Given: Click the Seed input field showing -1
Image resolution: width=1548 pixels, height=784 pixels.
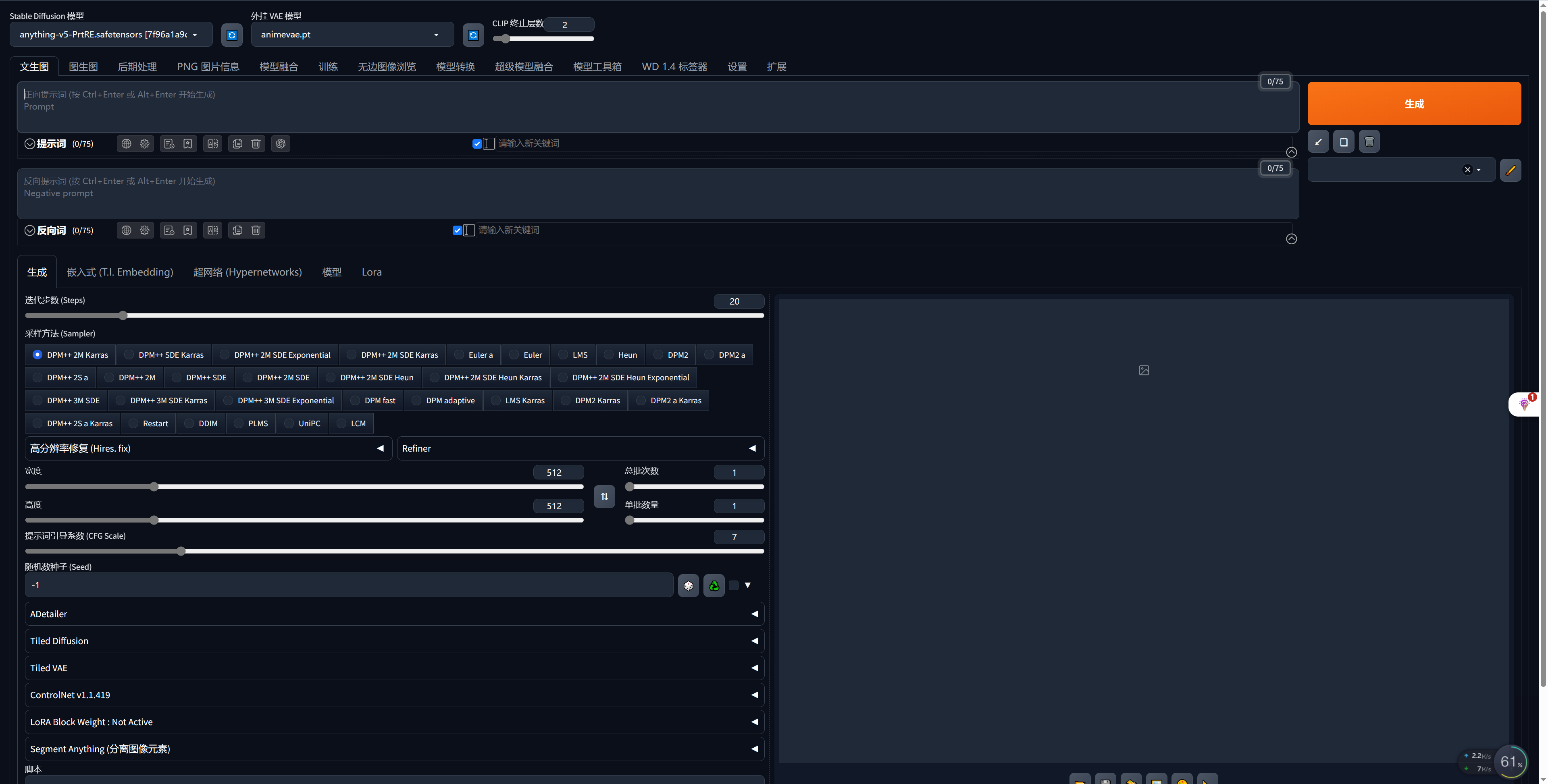Looking at the screenshot, I should pyautogui.click(x=349, y=585).
